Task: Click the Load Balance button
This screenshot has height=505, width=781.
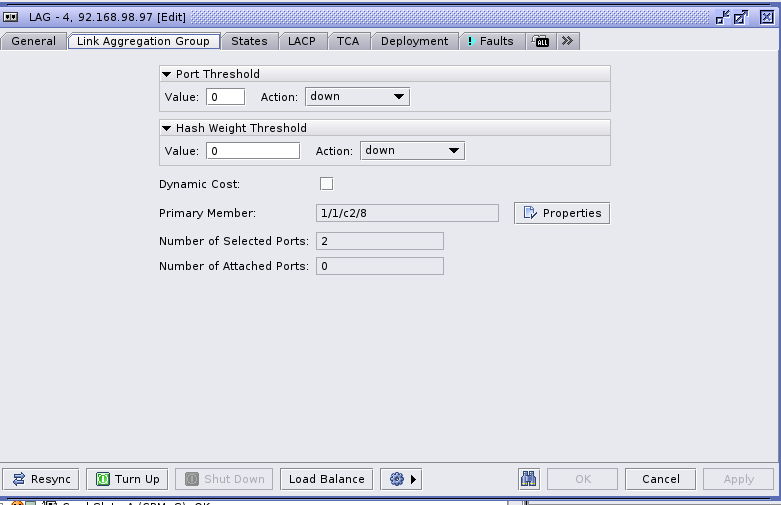Action: coord(327,479)
